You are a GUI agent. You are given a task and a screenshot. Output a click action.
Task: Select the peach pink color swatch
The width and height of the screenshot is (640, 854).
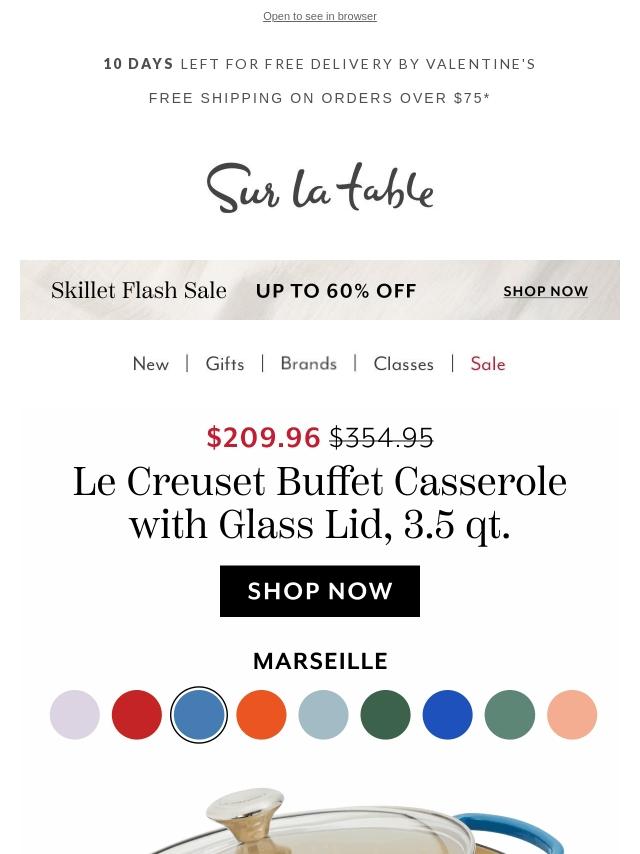572,715
